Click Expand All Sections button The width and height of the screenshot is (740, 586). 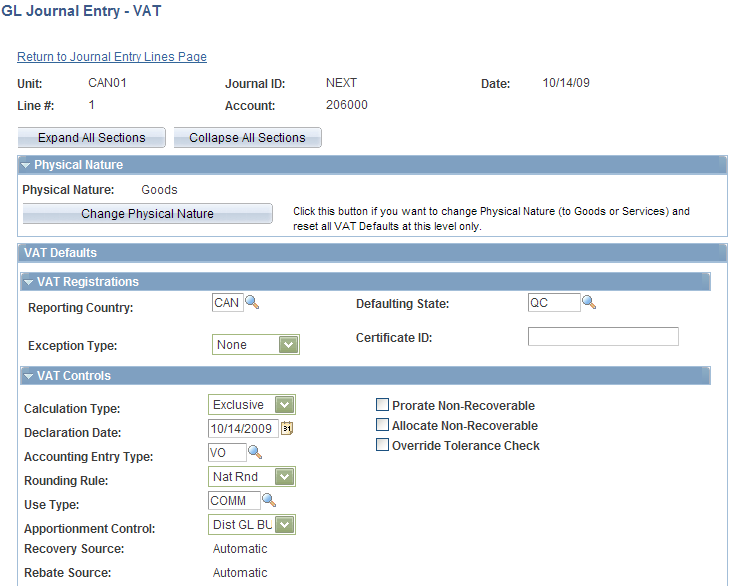(92, 138)
